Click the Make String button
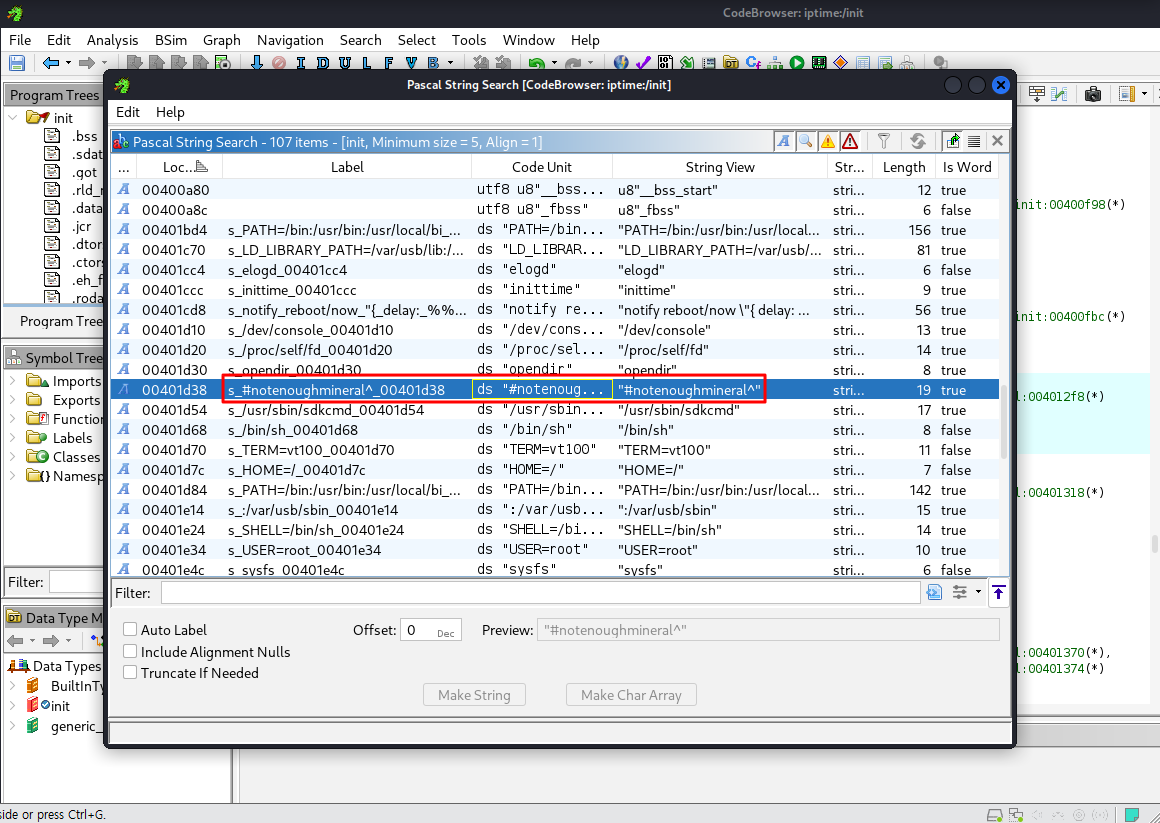1160x823 pixels. 474,695
